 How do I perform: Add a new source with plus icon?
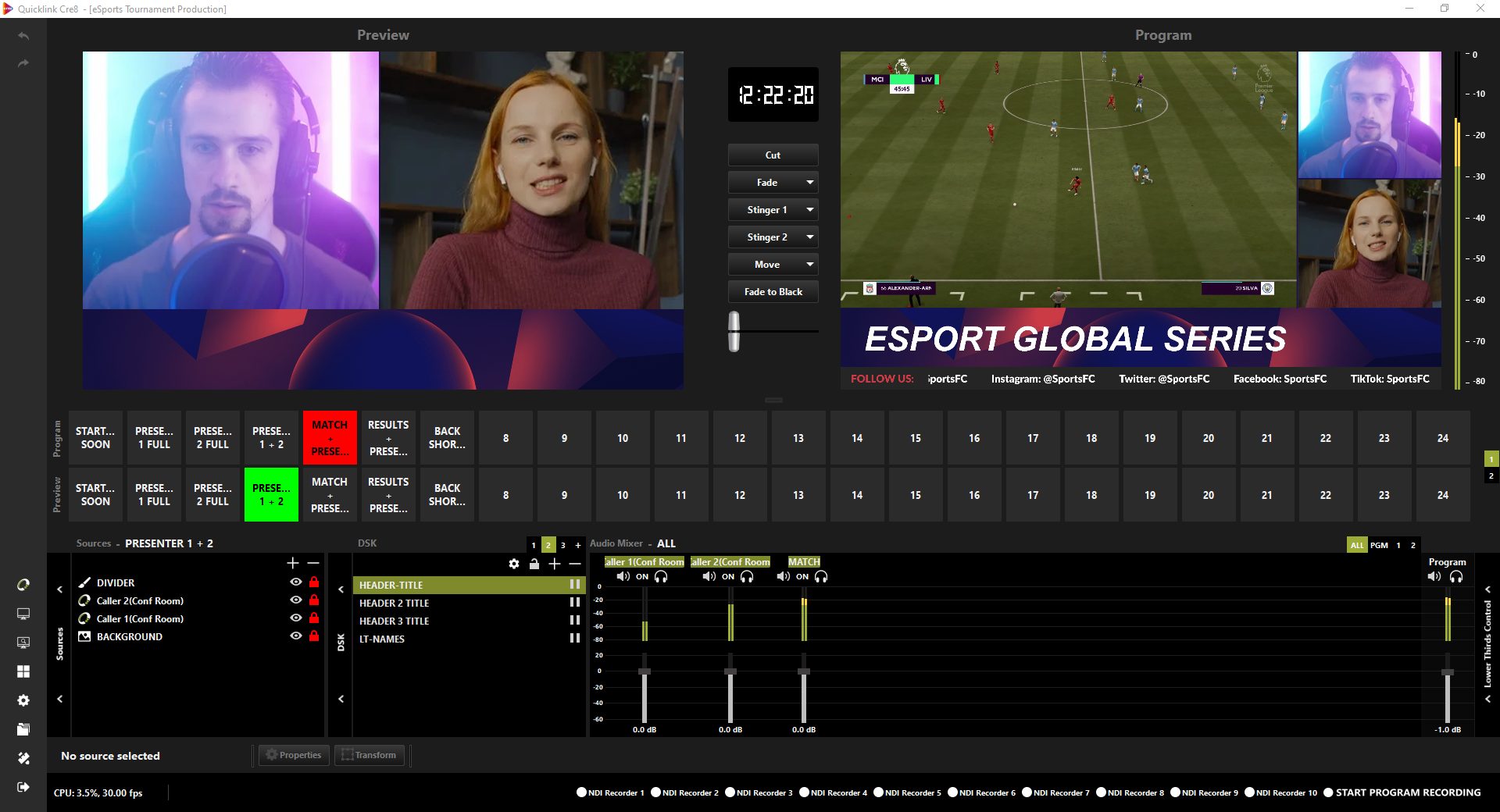(x=293, y=563)
